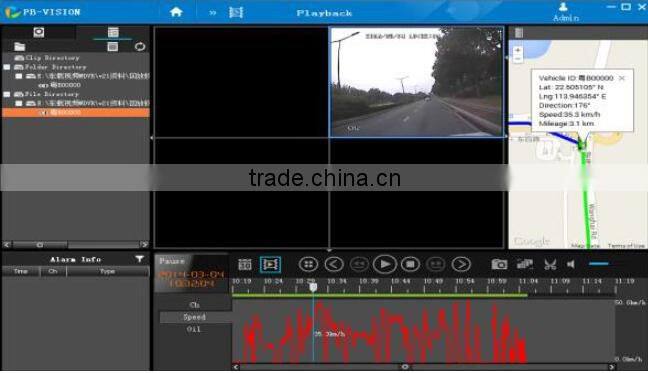Stop the playback

(x=410, y=264)
